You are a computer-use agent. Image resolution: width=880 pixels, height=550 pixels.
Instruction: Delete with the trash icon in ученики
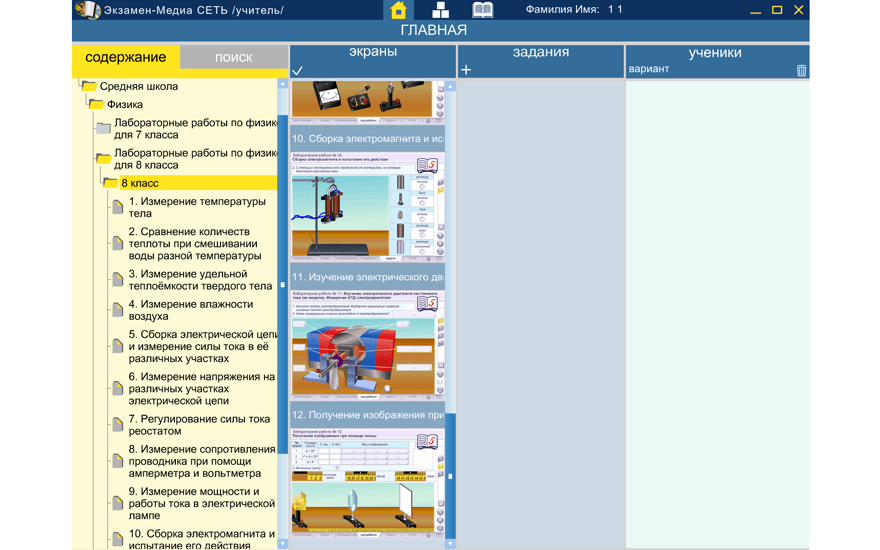(801, 70)
